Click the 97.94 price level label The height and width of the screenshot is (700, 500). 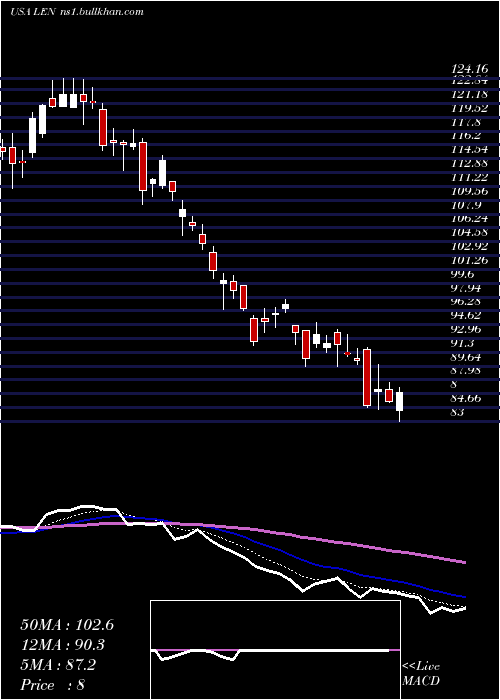tap(467, 288)
